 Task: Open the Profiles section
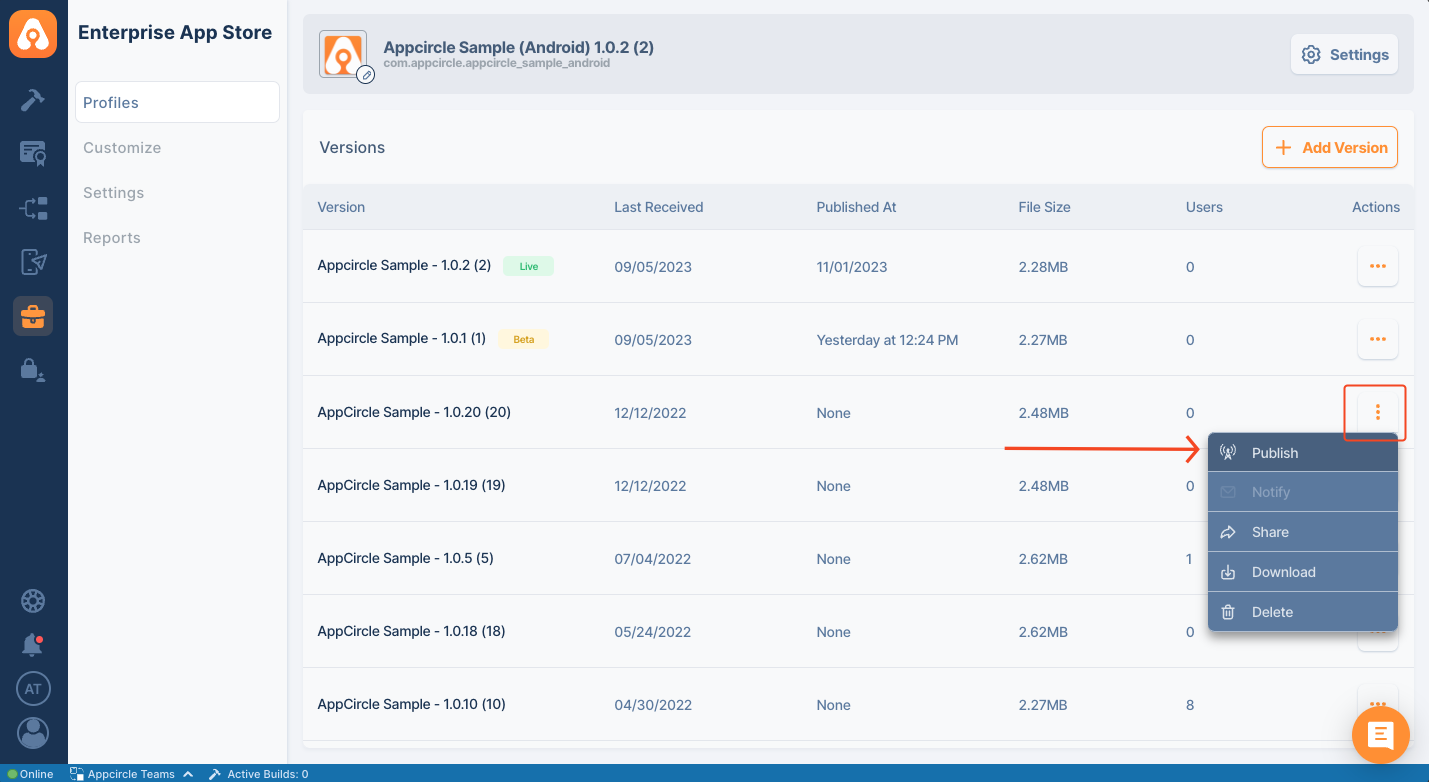(x=177, y=102)
